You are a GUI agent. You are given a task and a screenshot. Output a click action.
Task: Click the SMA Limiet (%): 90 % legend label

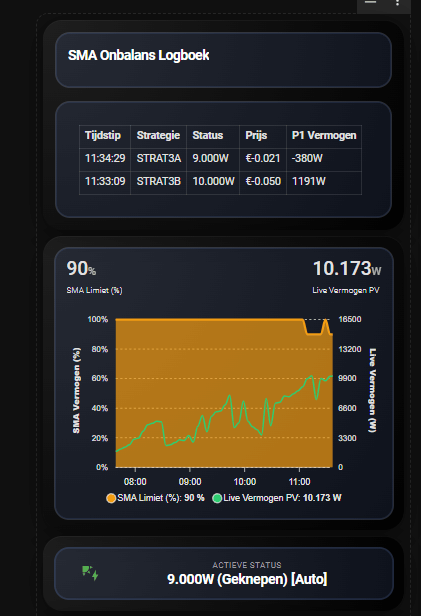pyautogui.click(x=161, y=498)
